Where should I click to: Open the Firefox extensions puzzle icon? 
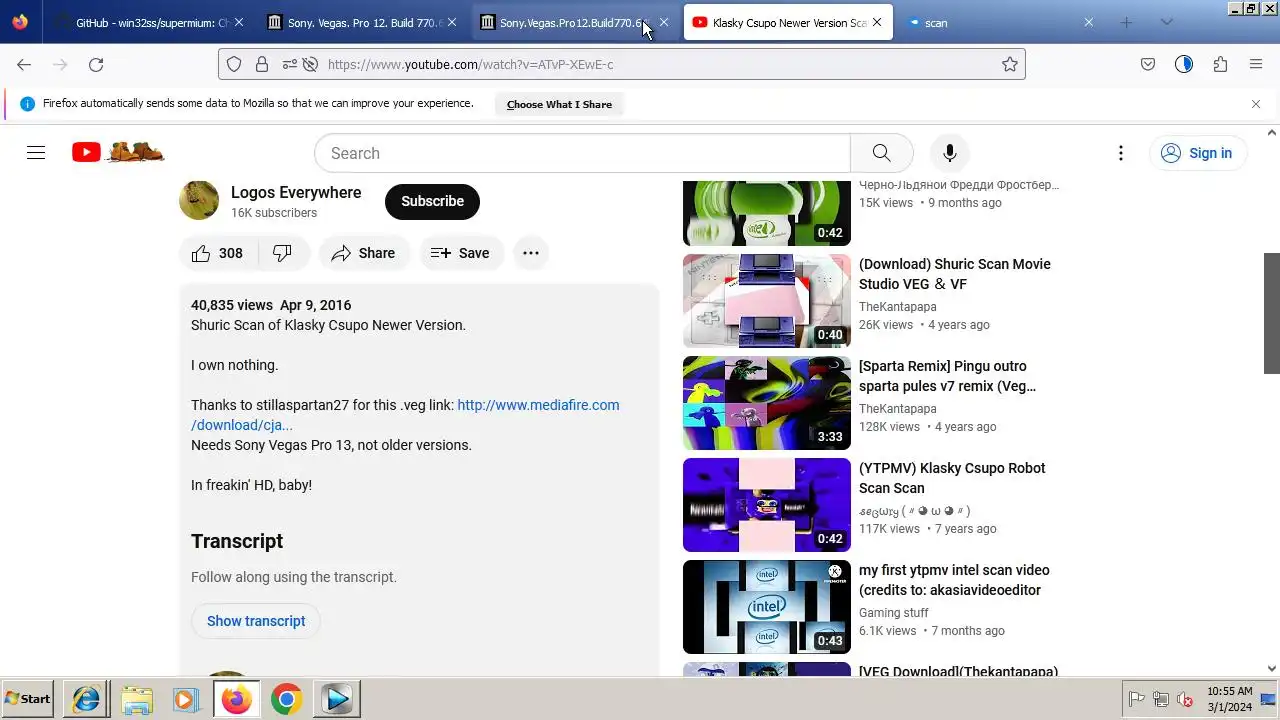click(x=1220, y=64)
